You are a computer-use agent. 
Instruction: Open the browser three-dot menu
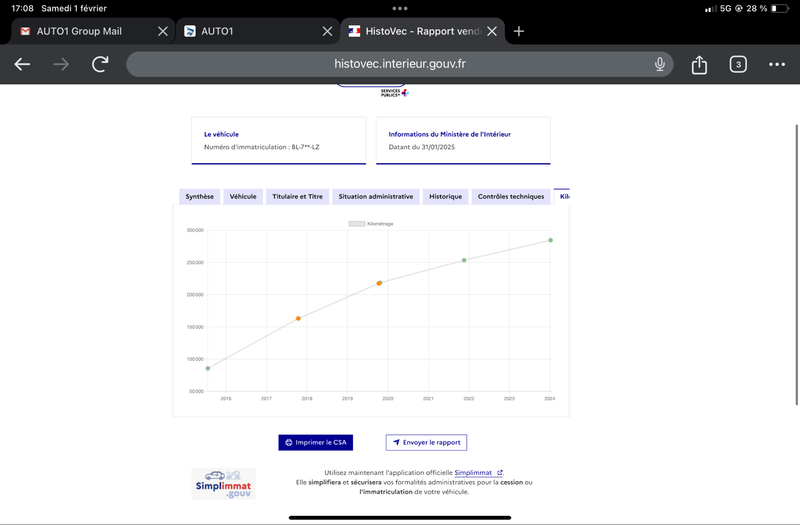[x=777, y=64]
